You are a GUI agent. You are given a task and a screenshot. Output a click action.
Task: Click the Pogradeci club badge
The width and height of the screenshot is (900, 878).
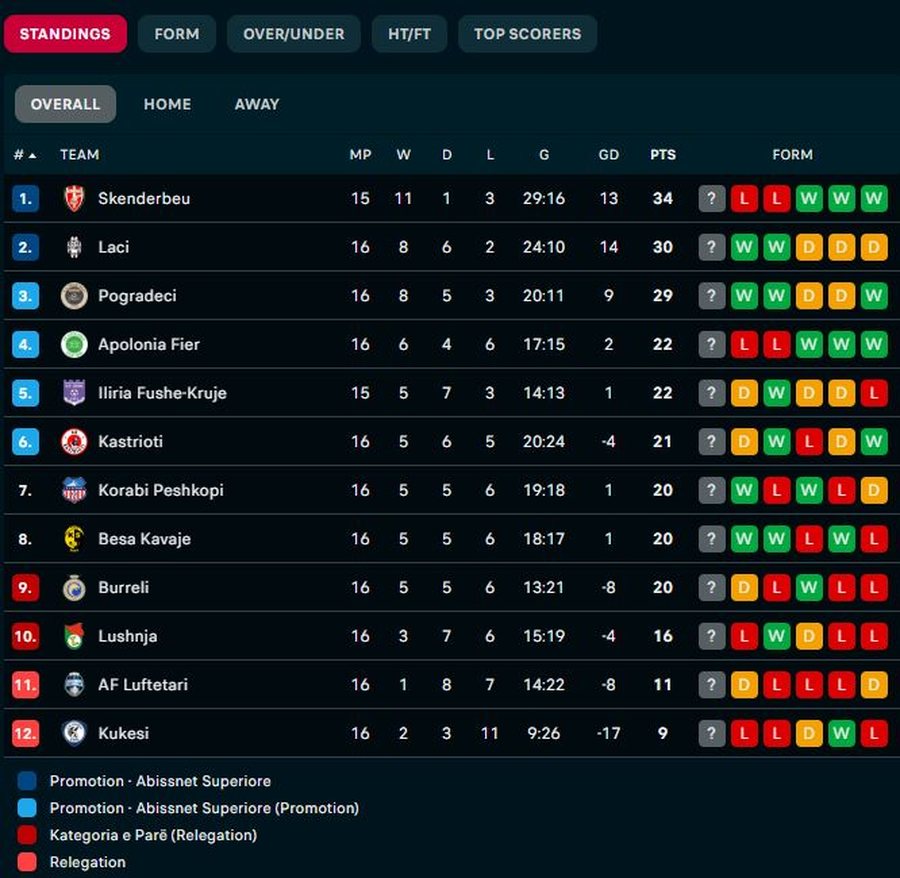[x=74, y=296]
